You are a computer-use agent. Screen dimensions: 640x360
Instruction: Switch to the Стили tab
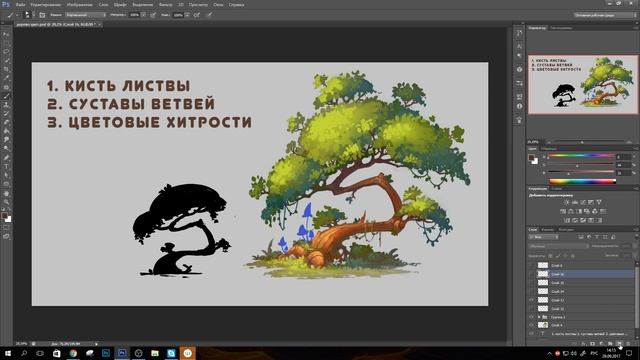pyautogui.click(x=557, y=189)
